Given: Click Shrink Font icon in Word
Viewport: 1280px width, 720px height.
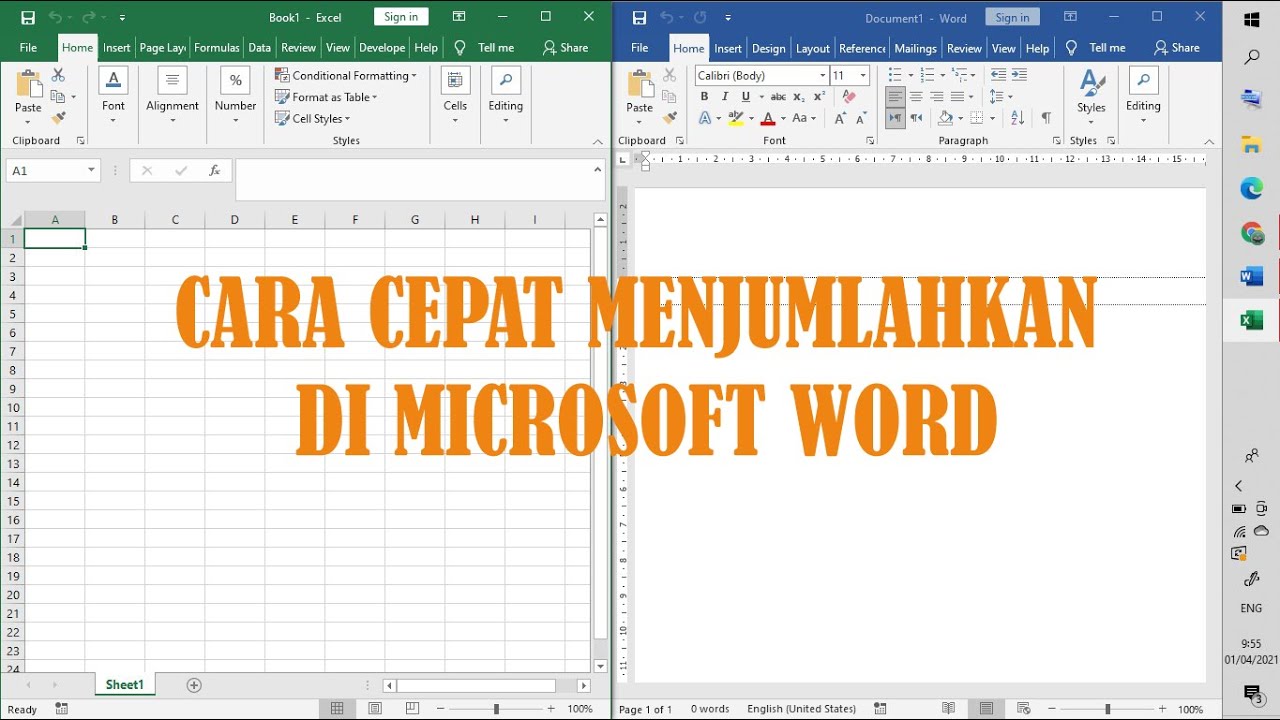Looking at the screenshot, I should 862,118.
